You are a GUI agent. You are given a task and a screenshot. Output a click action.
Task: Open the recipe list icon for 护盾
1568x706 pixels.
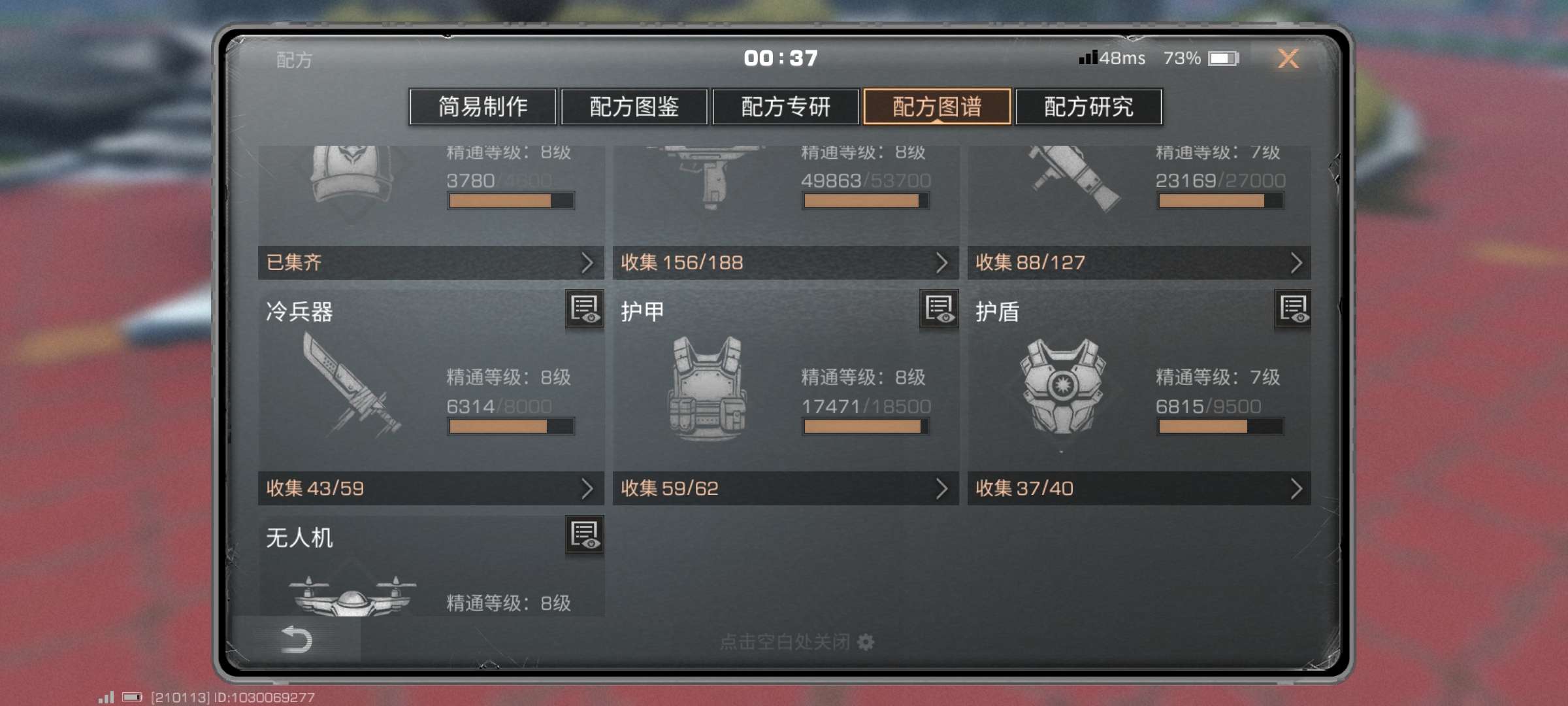[1294, 309]
